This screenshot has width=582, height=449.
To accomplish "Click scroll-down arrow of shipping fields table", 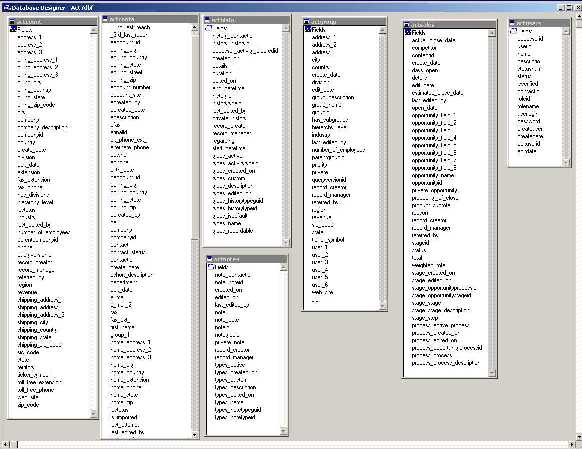I will 94,413.
